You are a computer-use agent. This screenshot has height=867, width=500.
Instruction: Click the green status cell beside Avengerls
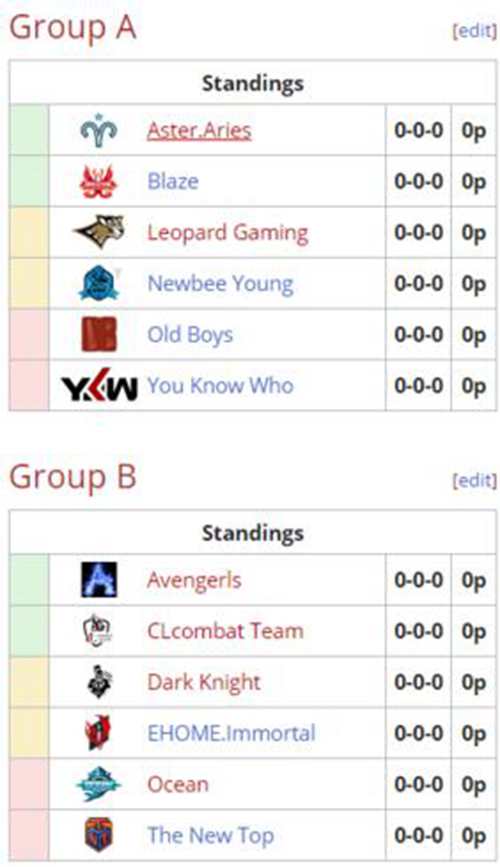[29, 580]
